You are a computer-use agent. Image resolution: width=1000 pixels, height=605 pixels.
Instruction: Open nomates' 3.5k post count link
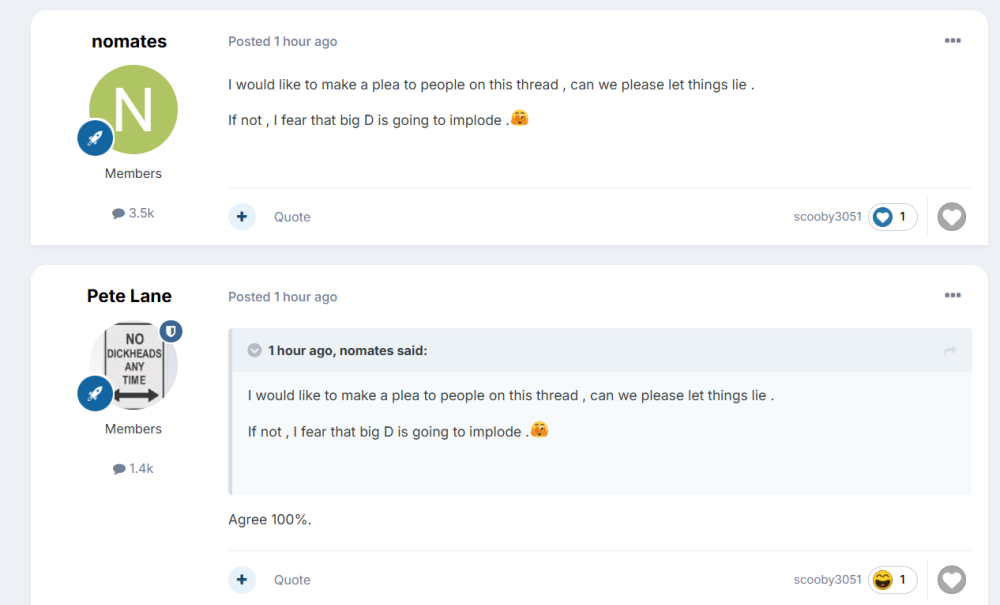[x=134, y=213]
